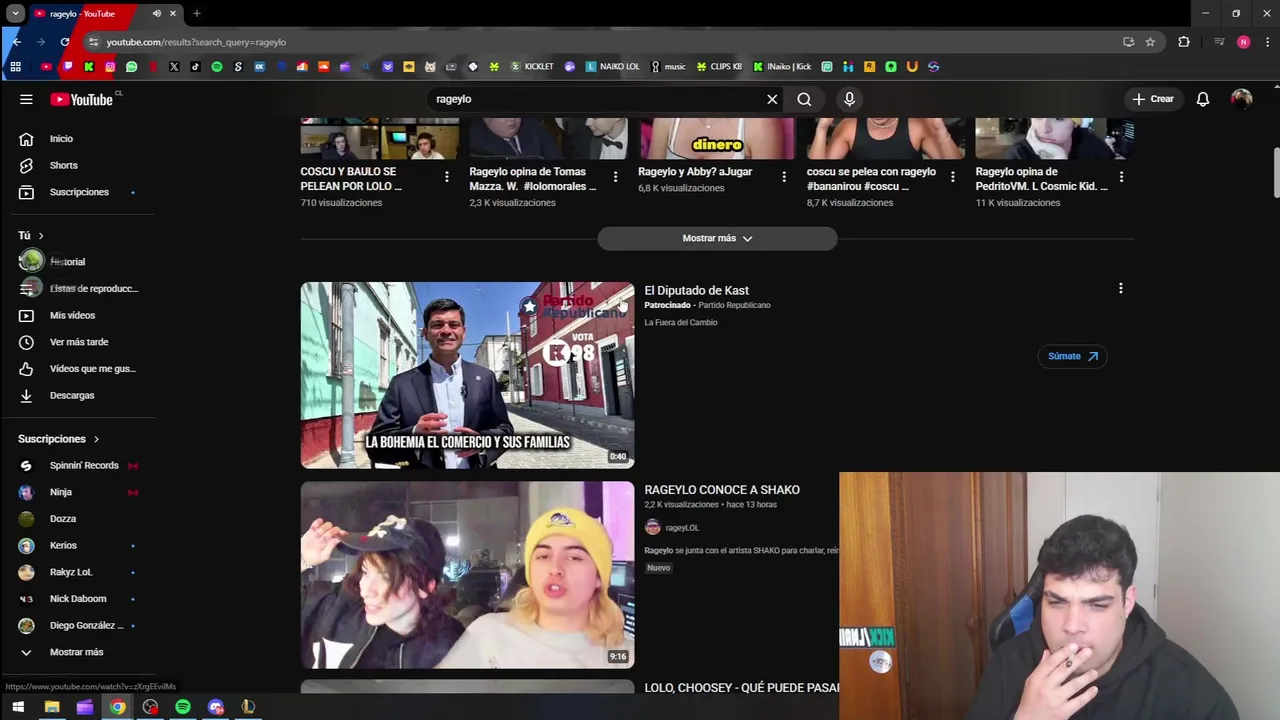1280x720 pixels.
Task: Open the tab search dropdown arrow
Action: pyautogui.click(x=16, y=13)
